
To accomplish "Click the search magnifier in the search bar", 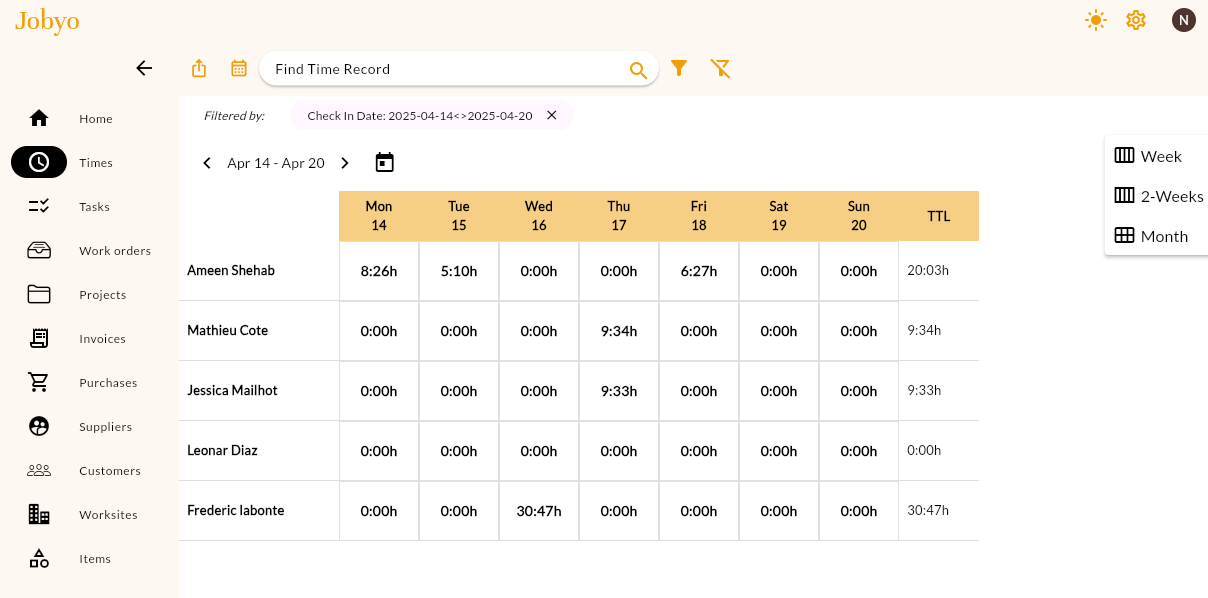I will coord(638,70).
